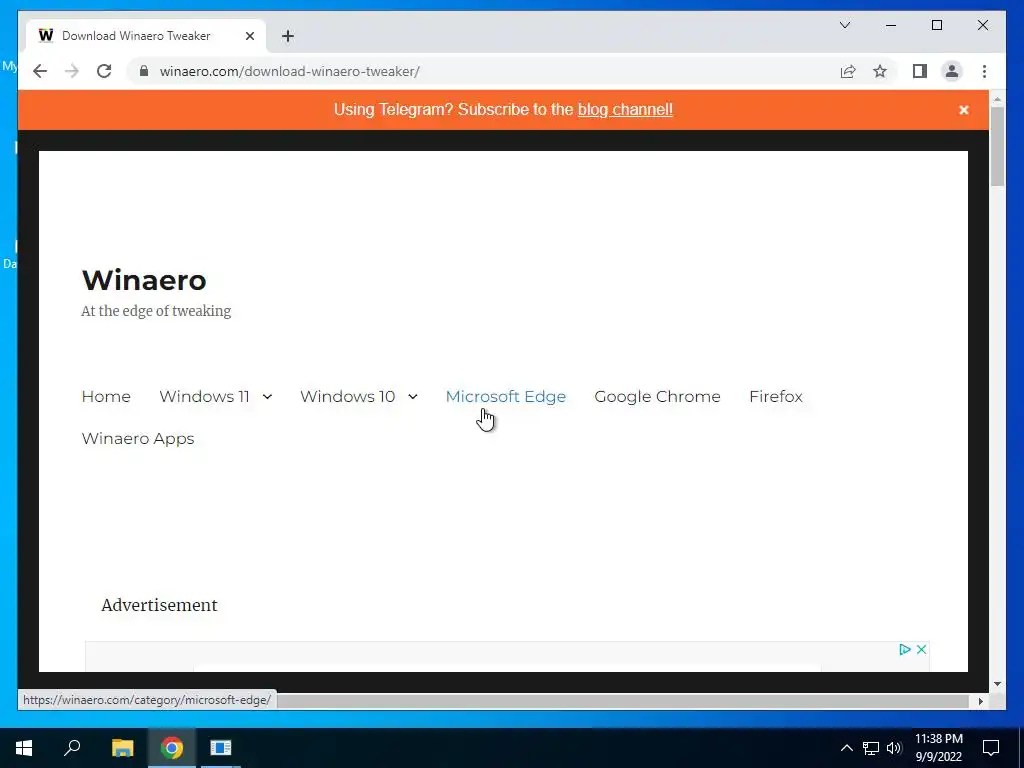
Task: Open the Microsoft Edge category
Action: (505, 396)
